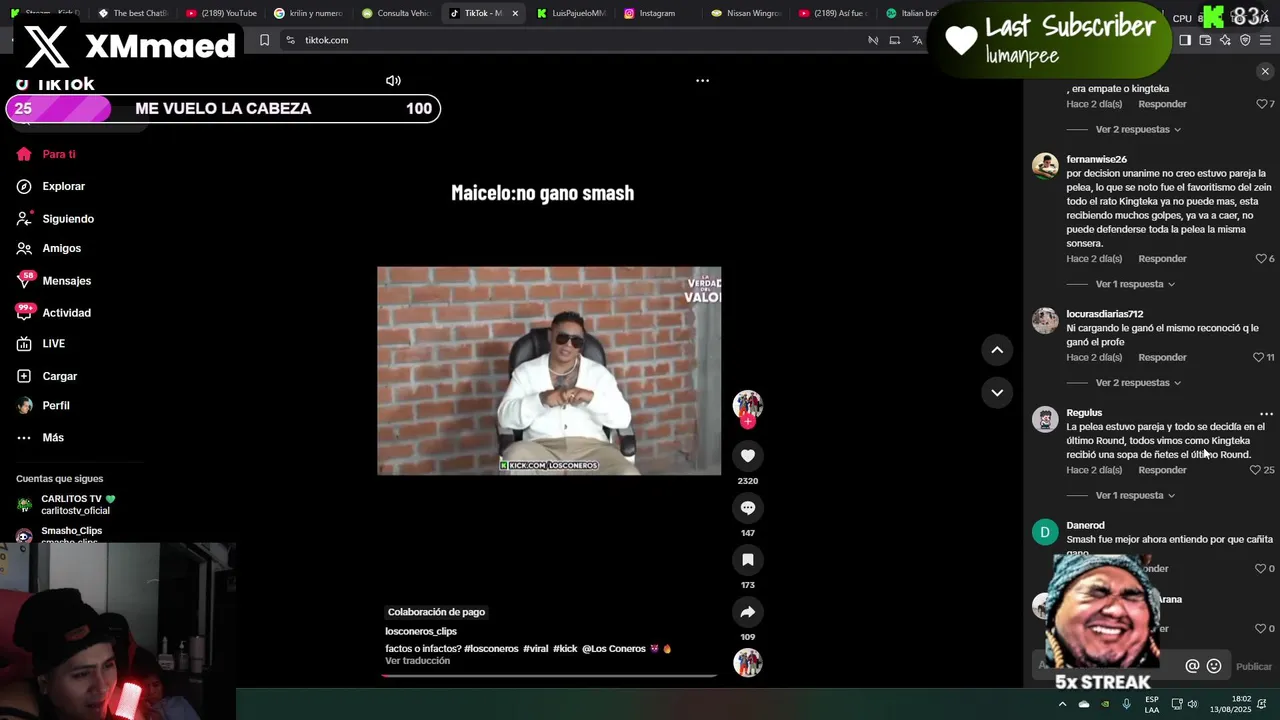
Task: Expand 'Ver 1 respuesta' under Regulus comment
Action: tap(1135, 496)
